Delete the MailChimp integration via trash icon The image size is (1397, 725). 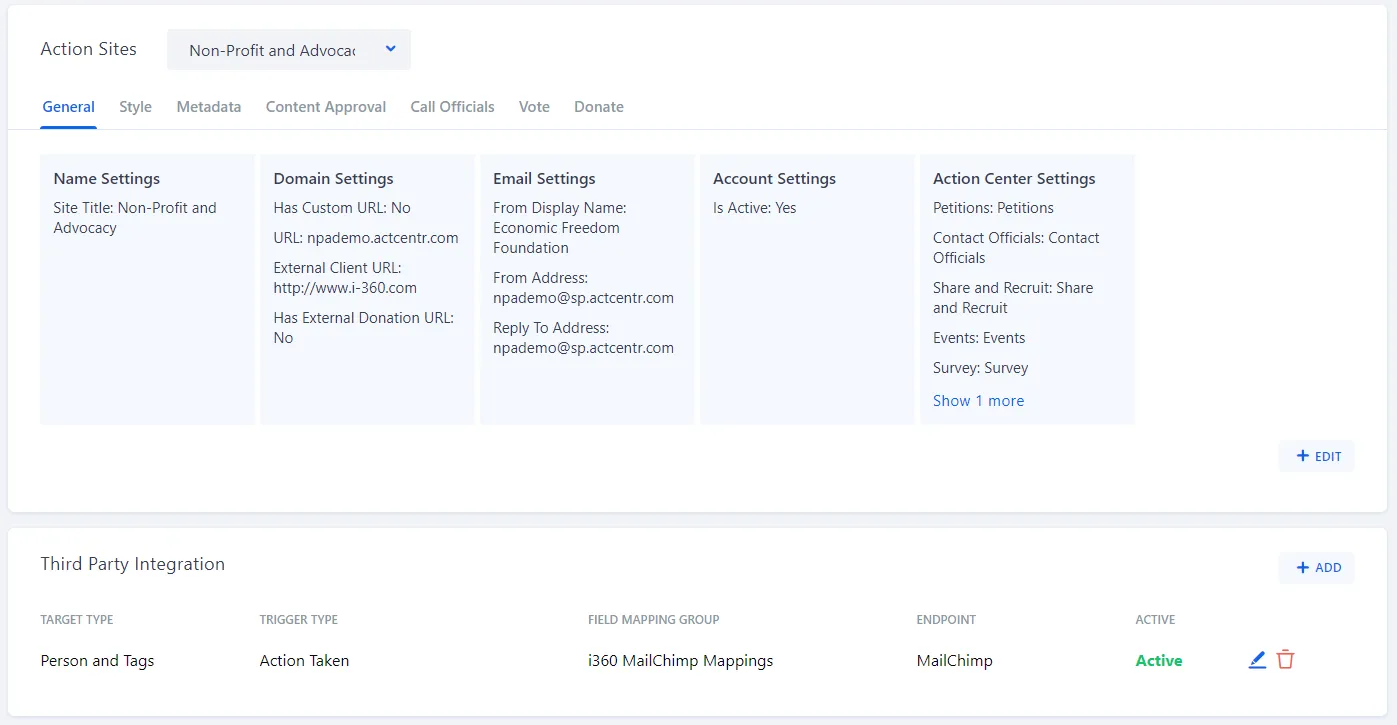click(1286, 660)
